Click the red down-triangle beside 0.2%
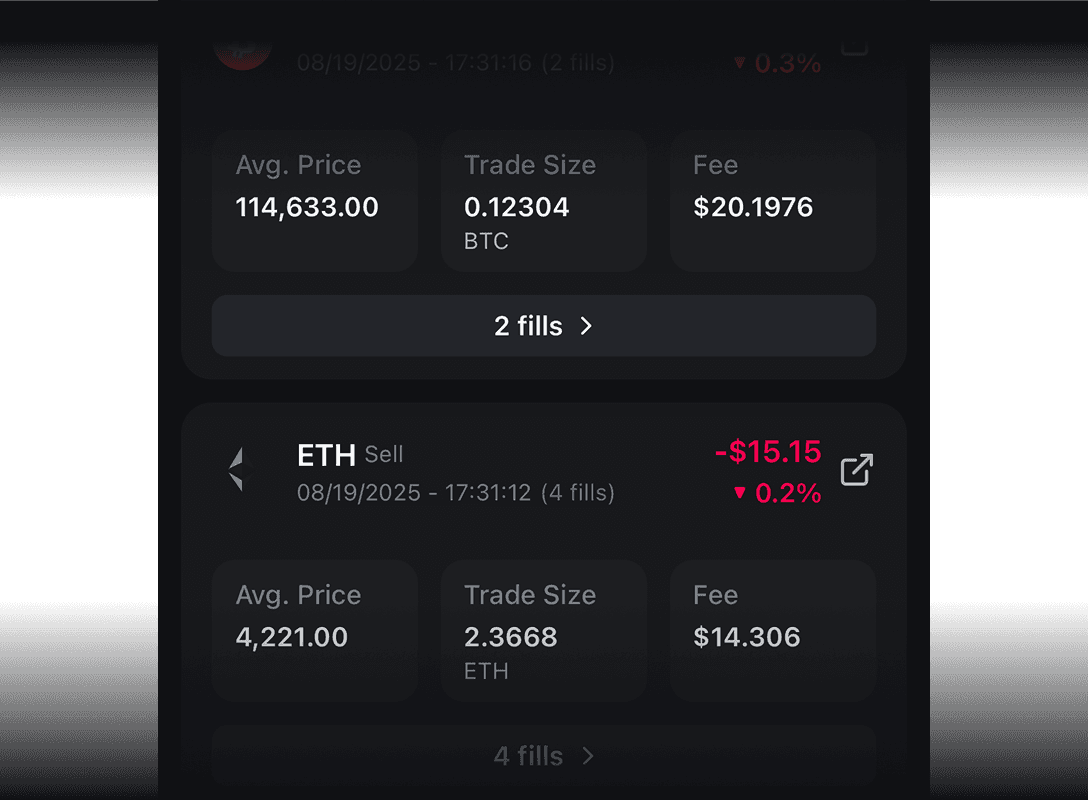Viewport: 1088px width, 800px height. [x=740, y=492]
